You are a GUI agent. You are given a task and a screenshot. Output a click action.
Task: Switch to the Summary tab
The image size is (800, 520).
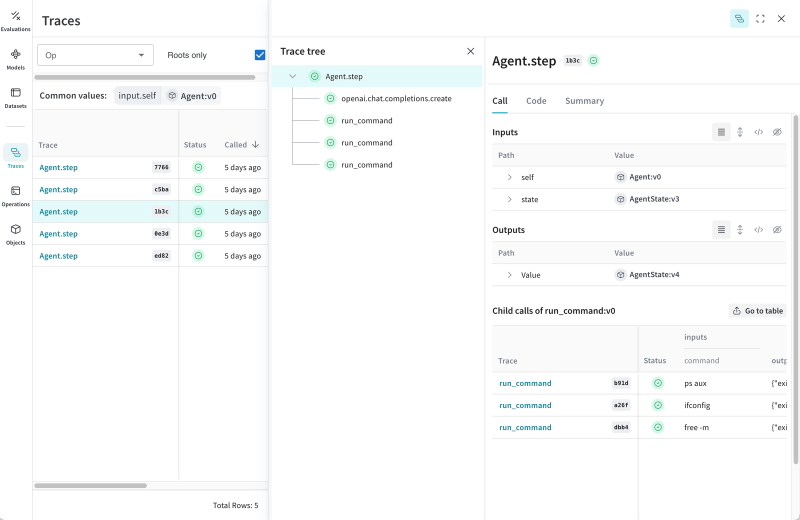[584, 101]
